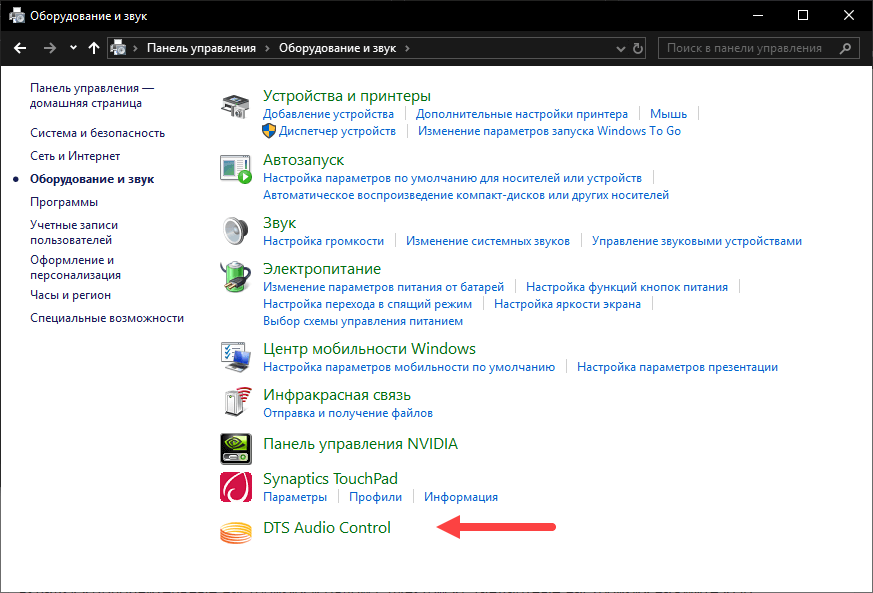Viewport: 873px width, 593px height.
Task: Click the search magnifier icon
Action: (846, 48)
